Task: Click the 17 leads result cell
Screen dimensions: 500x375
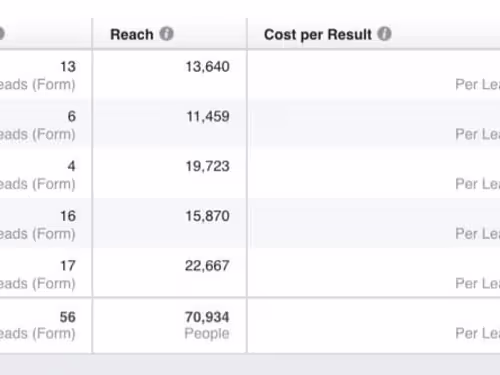Action: point(46,274)
